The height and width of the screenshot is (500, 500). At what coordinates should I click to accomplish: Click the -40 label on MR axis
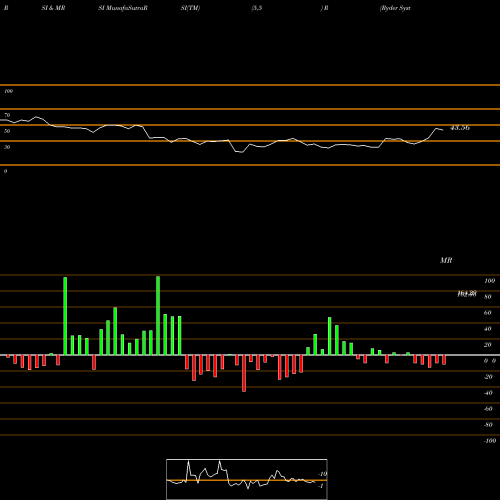(488, 393)
